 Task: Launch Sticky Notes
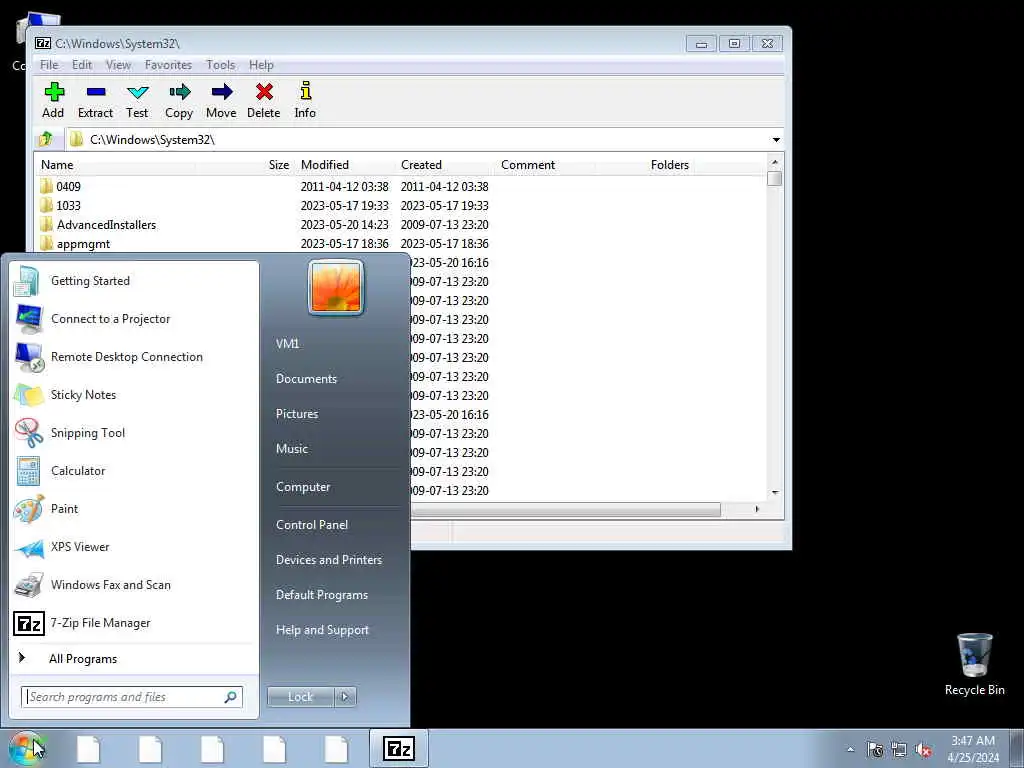point(134,394)
